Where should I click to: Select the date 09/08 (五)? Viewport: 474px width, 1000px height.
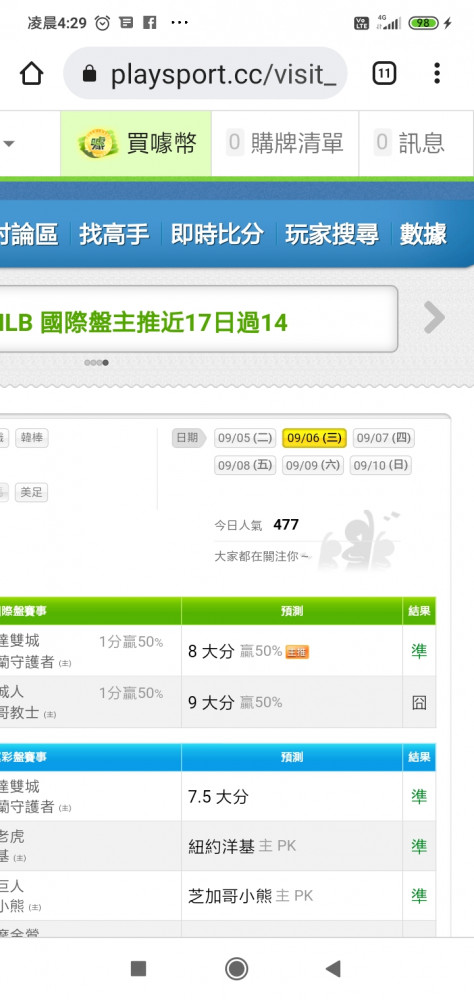click(246, 465)
